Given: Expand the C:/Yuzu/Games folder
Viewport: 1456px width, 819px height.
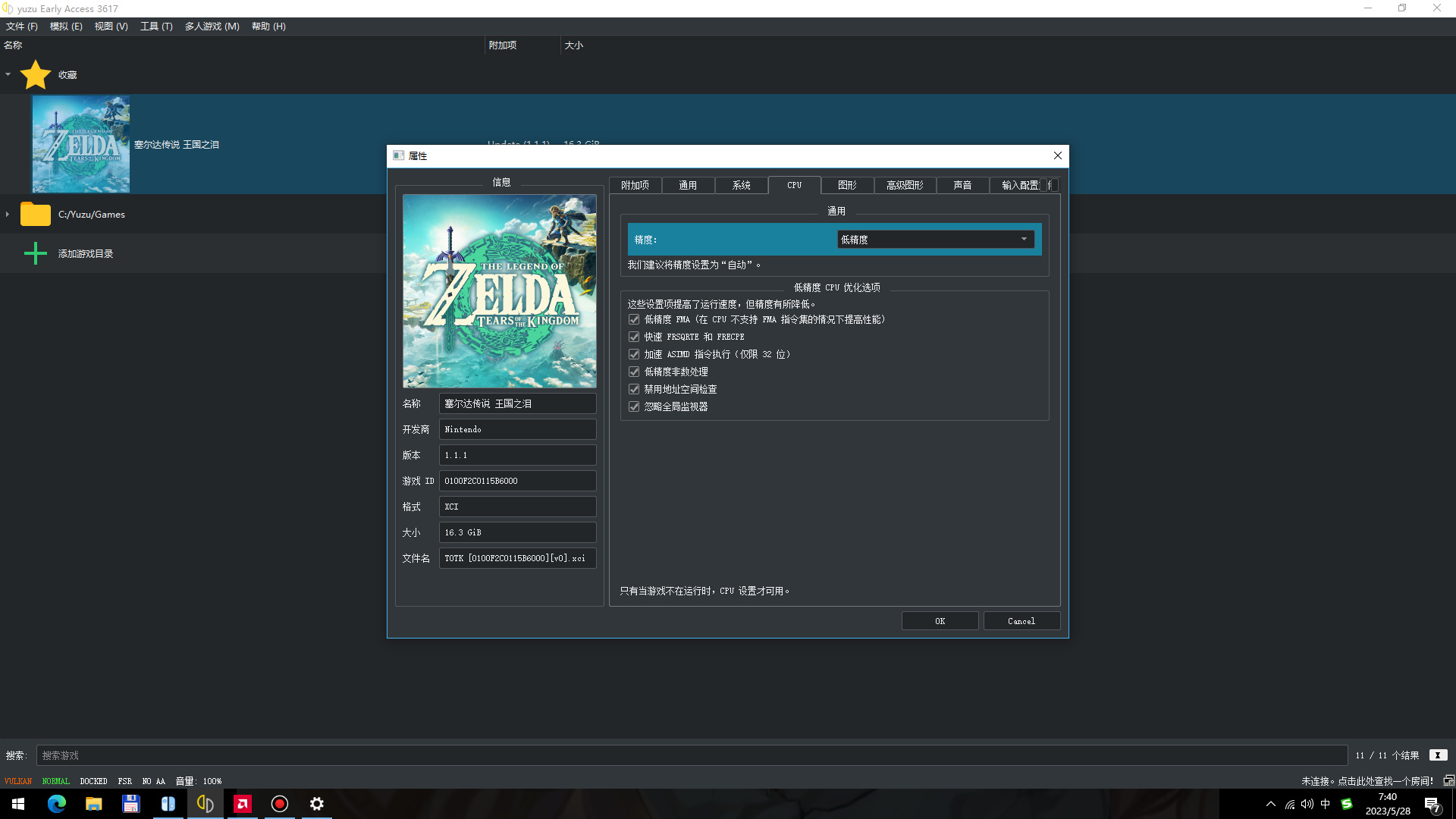Looking at the screenshot, I should tap(8, 215).
